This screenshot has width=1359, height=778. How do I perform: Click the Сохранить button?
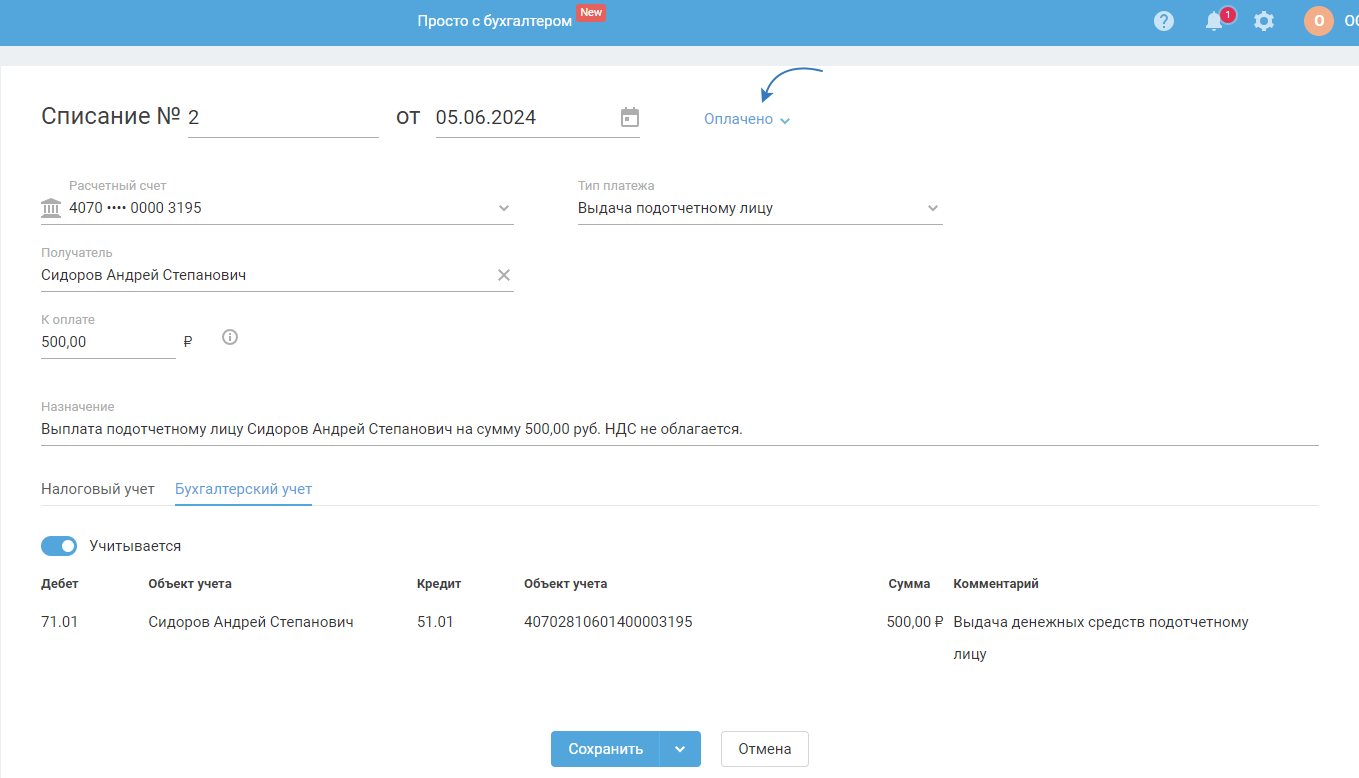pyautogui.click(x=605, y=749)
